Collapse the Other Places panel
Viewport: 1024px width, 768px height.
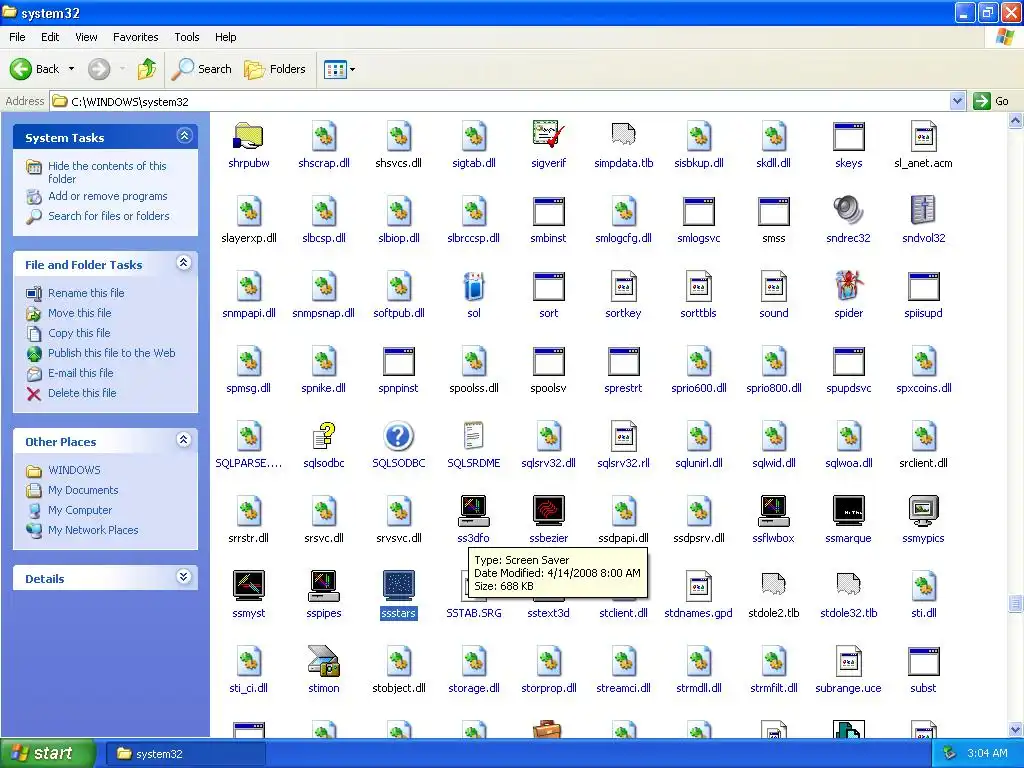click(x=184, y=440)
